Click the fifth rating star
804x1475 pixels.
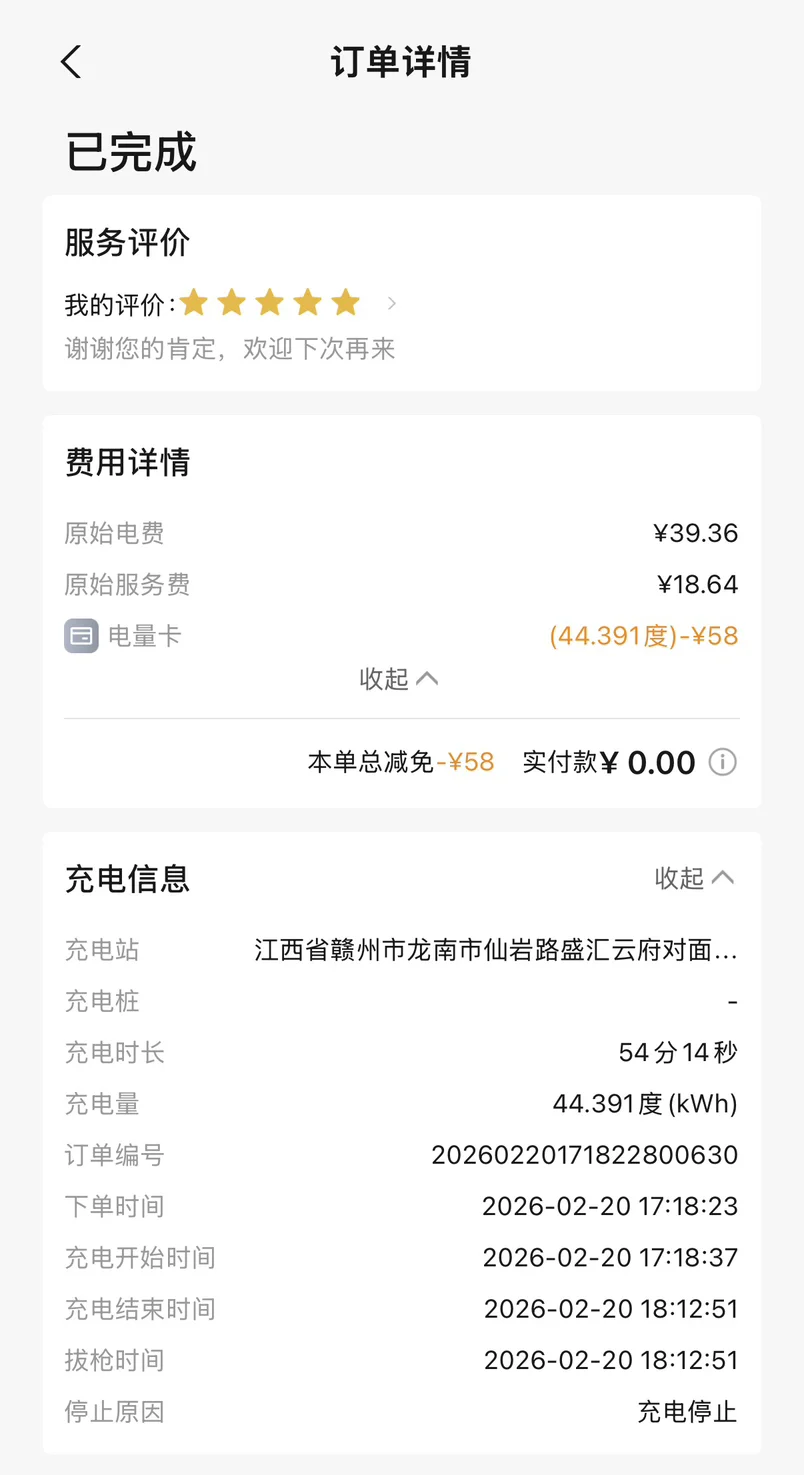point(346,303)
